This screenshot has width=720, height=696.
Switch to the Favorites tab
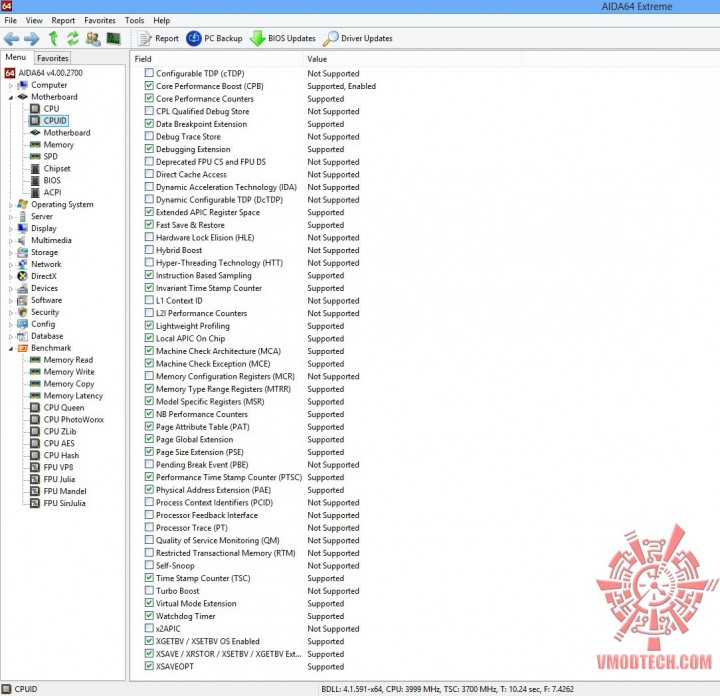(x=53, y=58)
